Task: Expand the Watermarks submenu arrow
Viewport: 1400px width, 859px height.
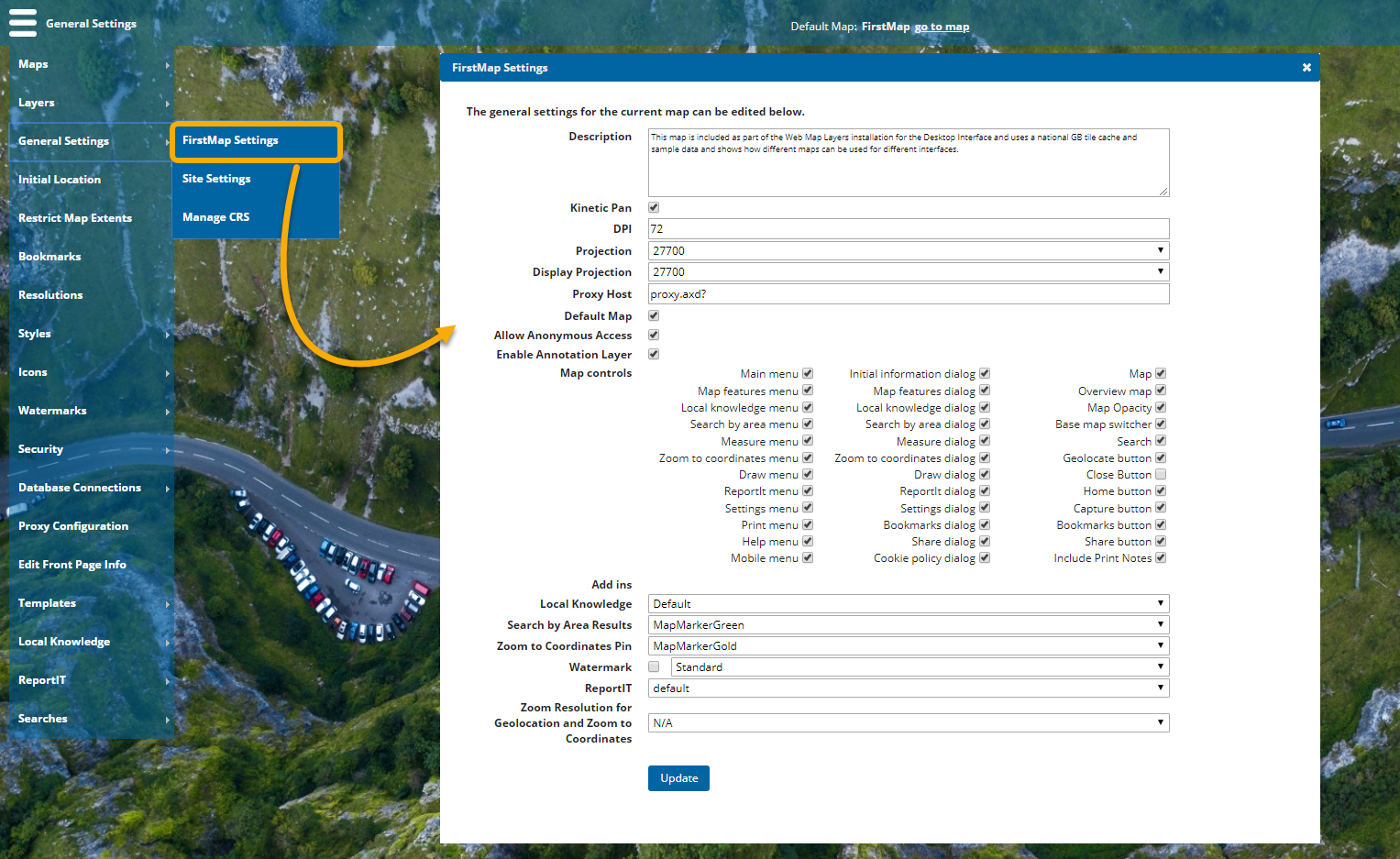Action: coord(168,412)
